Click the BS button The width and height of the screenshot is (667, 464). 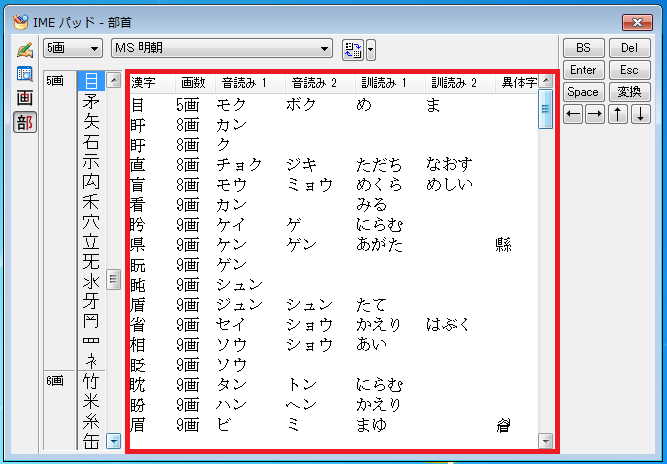pos(583,48)
